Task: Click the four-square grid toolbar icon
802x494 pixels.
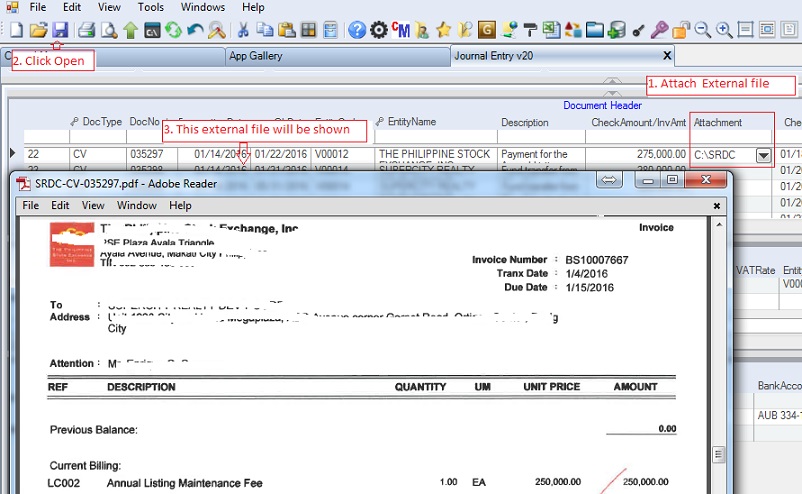Action: (308, 30)
